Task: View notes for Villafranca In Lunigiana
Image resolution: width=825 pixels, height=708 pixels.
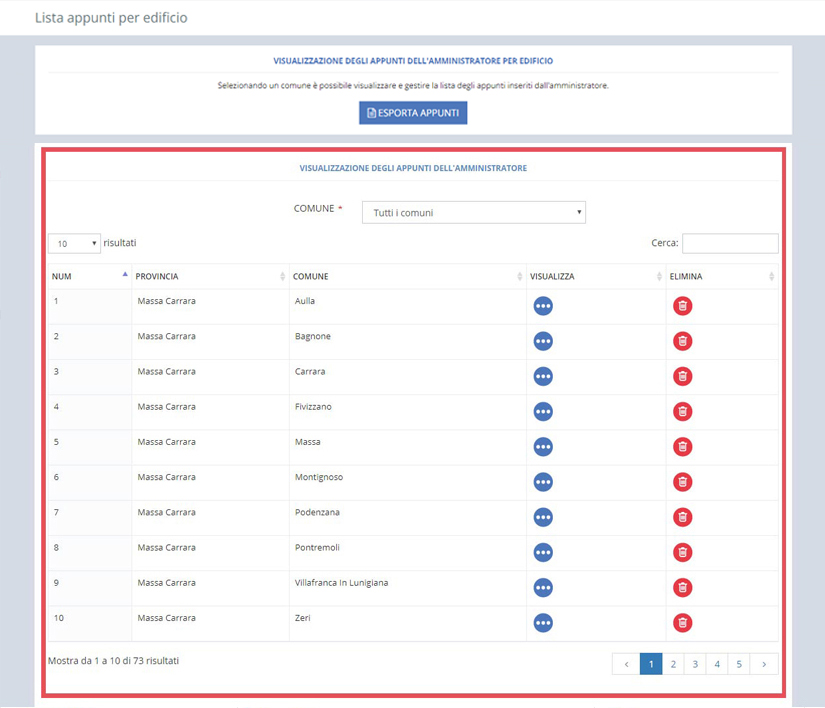Action: pos(543,588)
